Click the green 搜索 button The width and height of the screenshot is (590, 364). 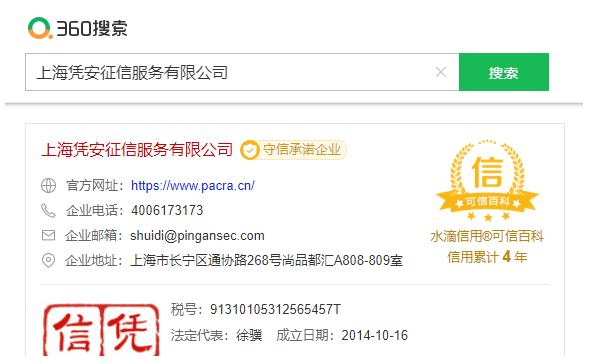[504, 72]
